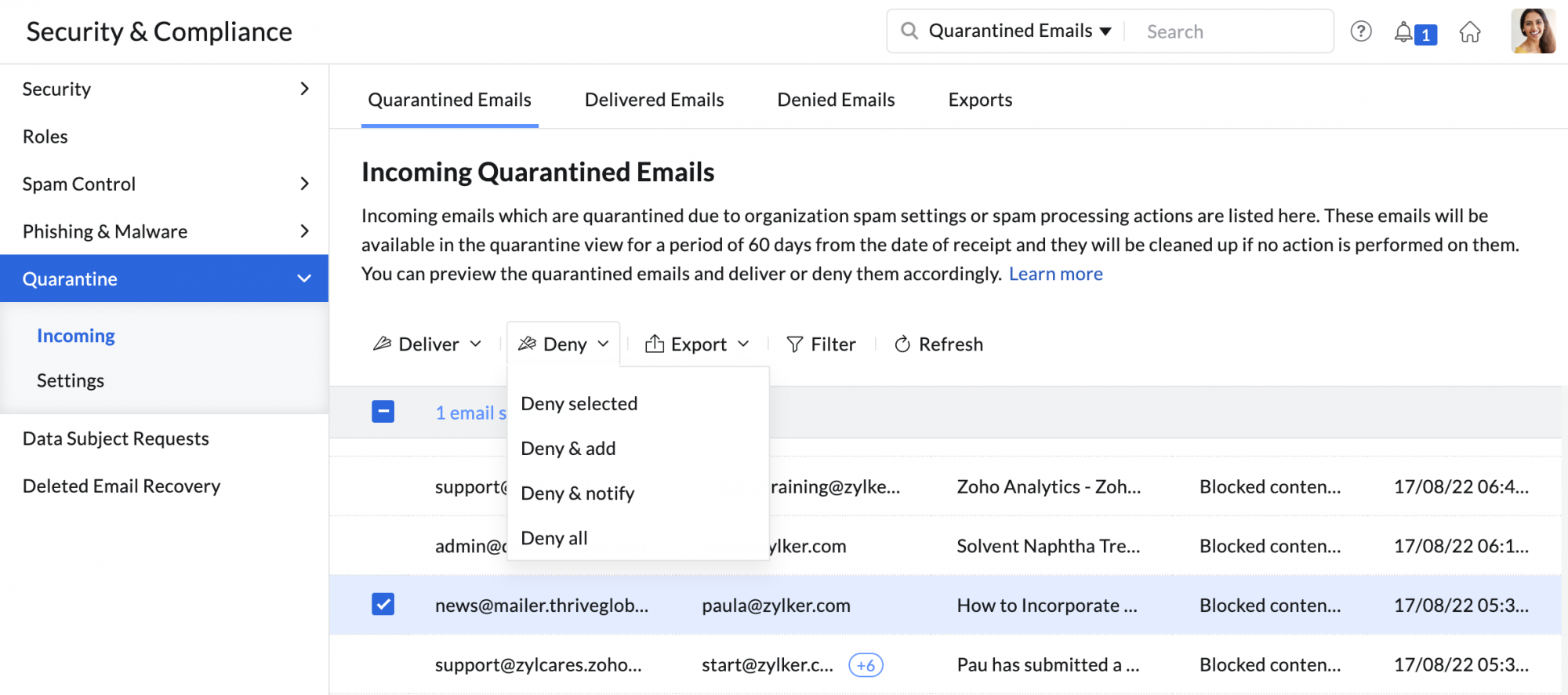Uncheck the news@mailer.thriveglob email checkbox
The image size is (1568, 695).
point(383,605)
